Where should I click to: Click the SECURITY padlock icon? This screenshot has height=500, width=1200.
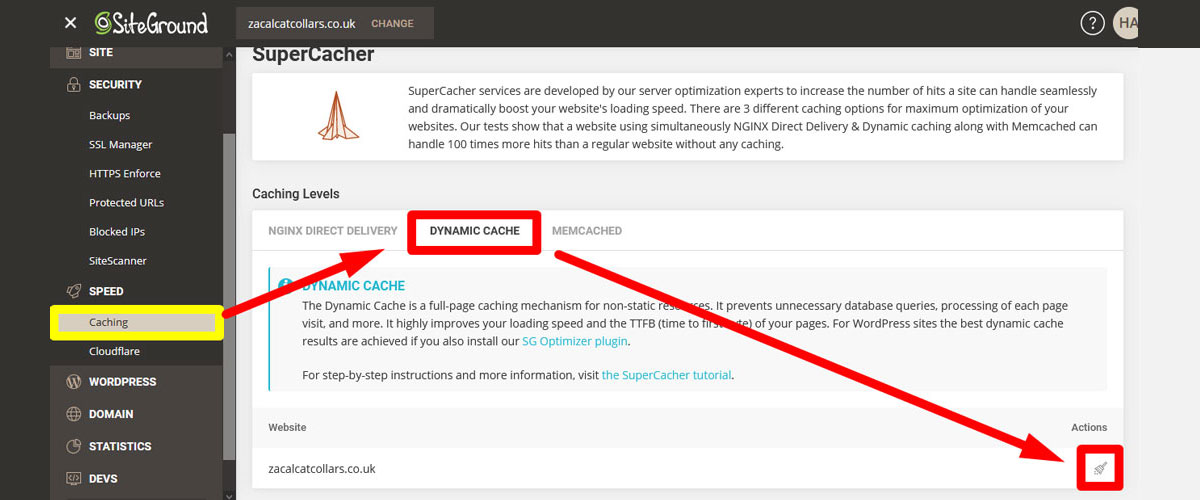coord(73,85)
